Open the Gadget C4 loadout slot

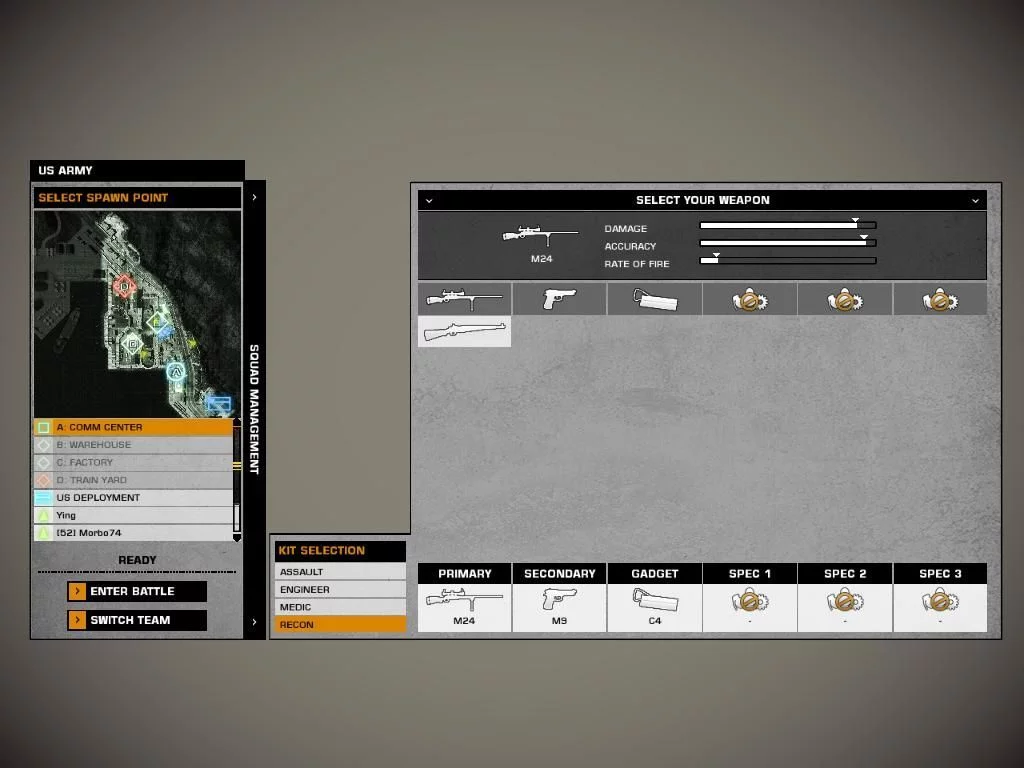coord(655,608)
